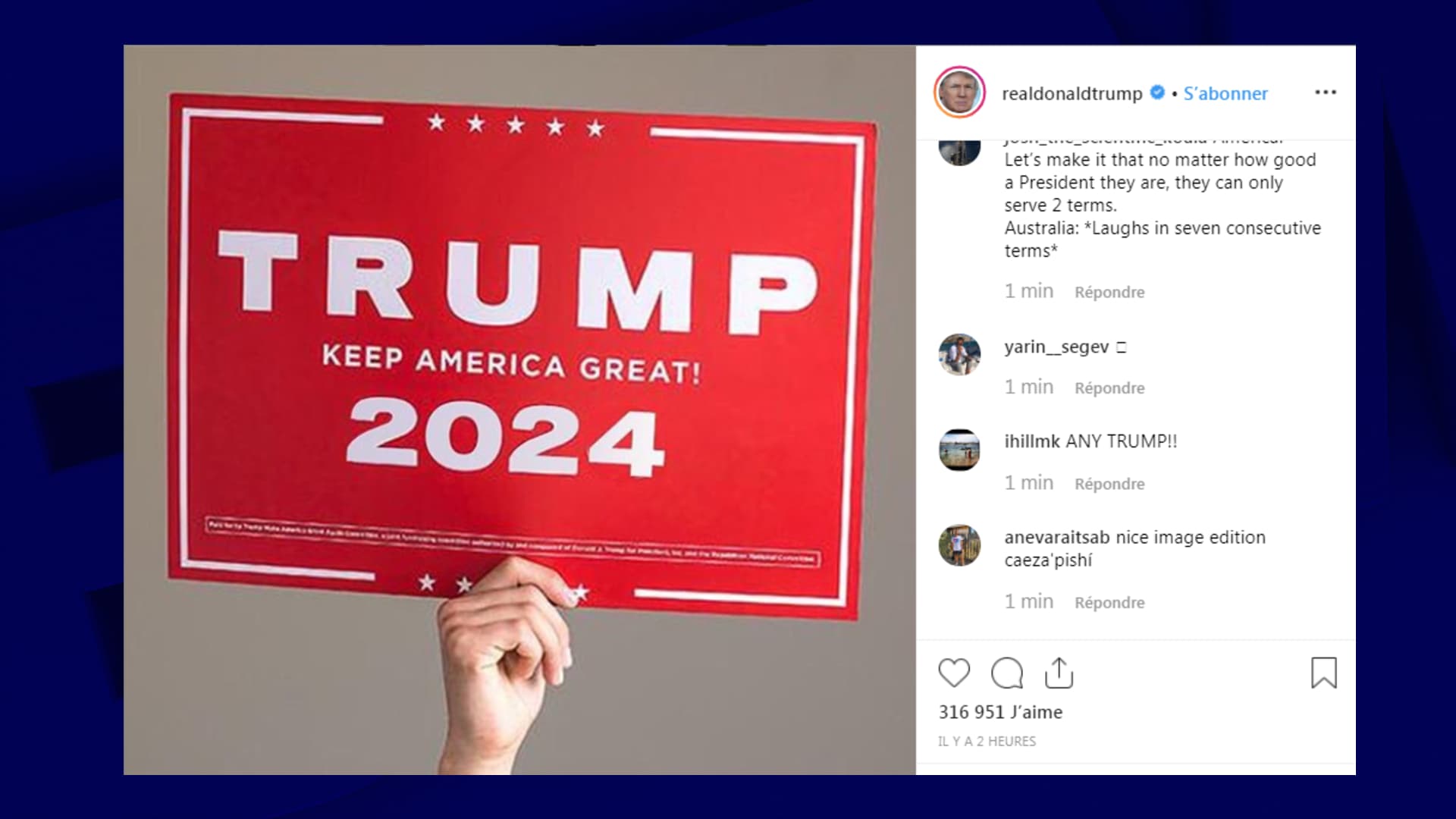Open the three-dot more options menu

pyautogui.click(x=1325, y=92)
